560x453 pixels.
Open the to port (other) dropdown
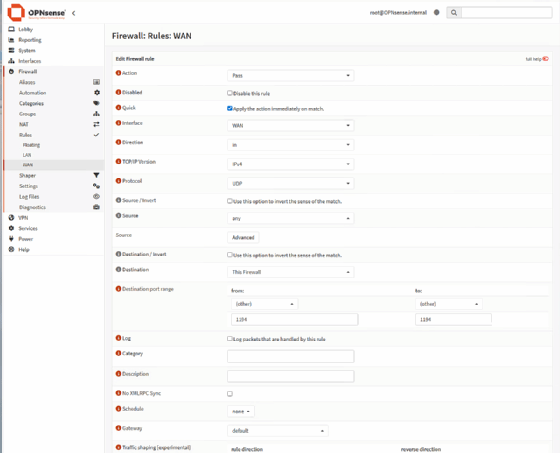(x=449, y=304)
